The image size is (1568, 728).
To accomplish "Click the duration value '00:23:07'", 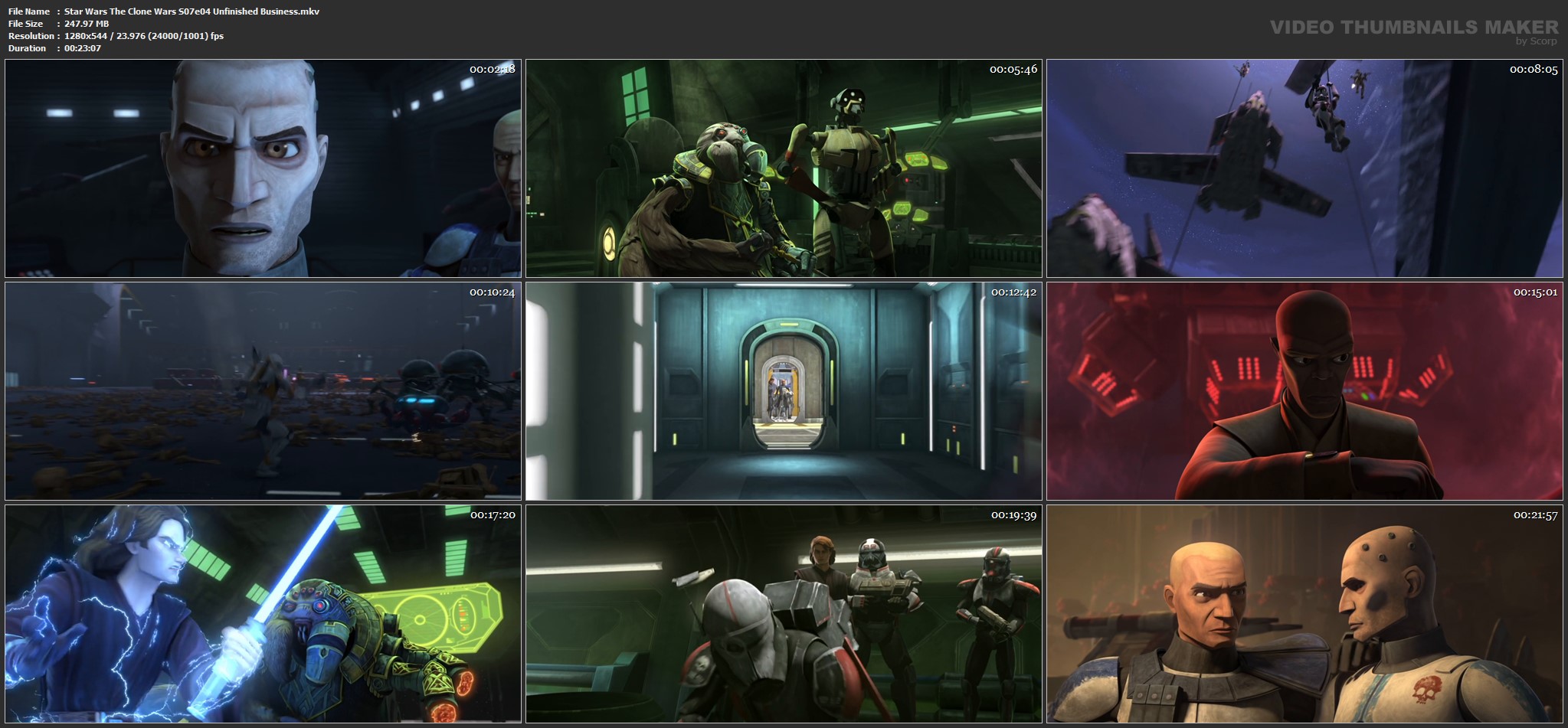I will (x=83, y=48).
